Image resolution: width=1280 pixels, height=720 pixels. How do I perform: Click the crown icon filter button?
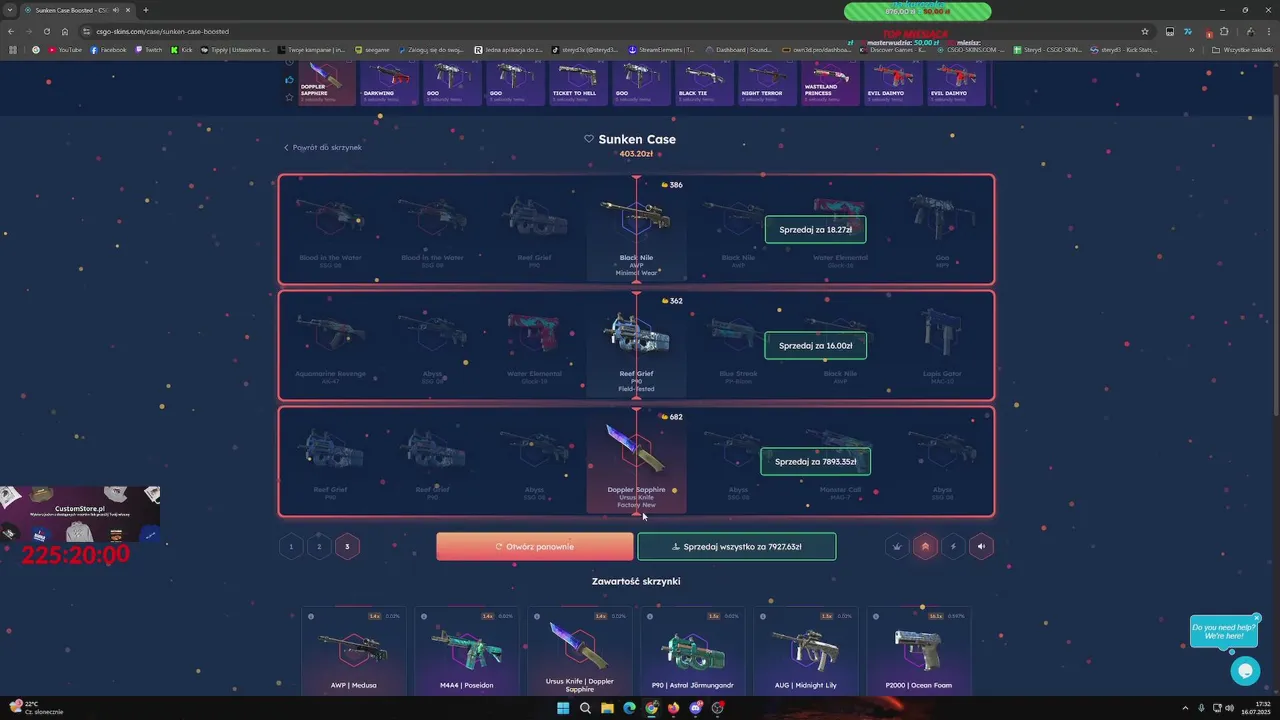[x=898, y=546]
